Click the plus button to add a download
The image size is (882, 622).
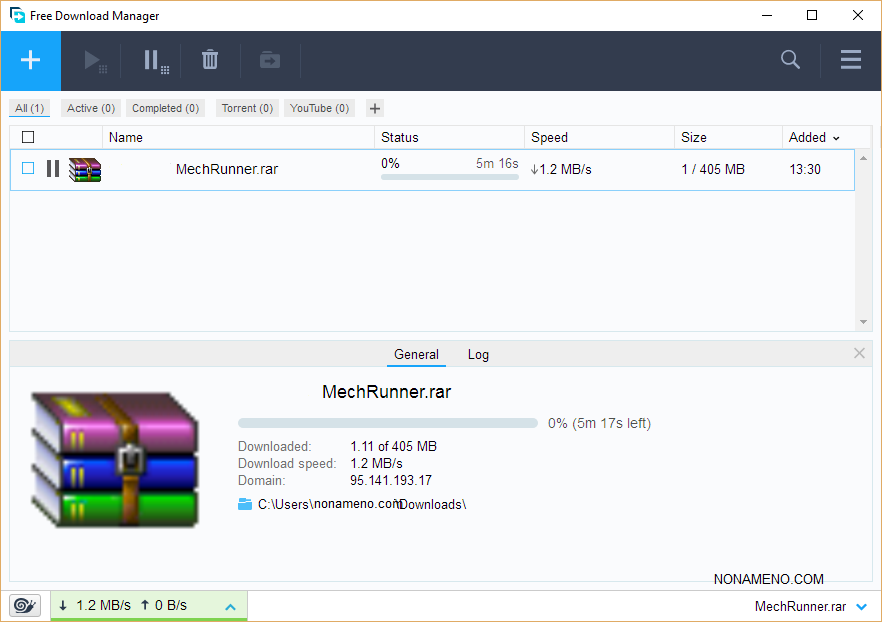click(x=30, y=61)
